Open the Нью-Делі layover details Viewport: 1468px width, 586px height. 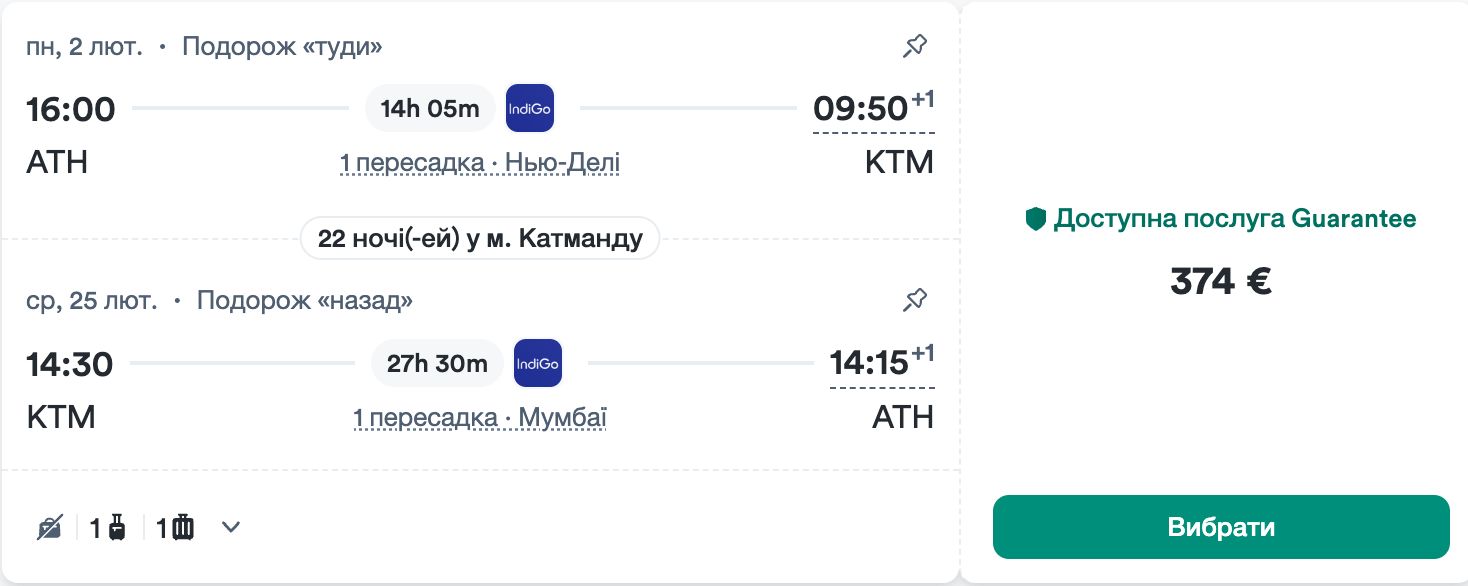pos(479,163)
